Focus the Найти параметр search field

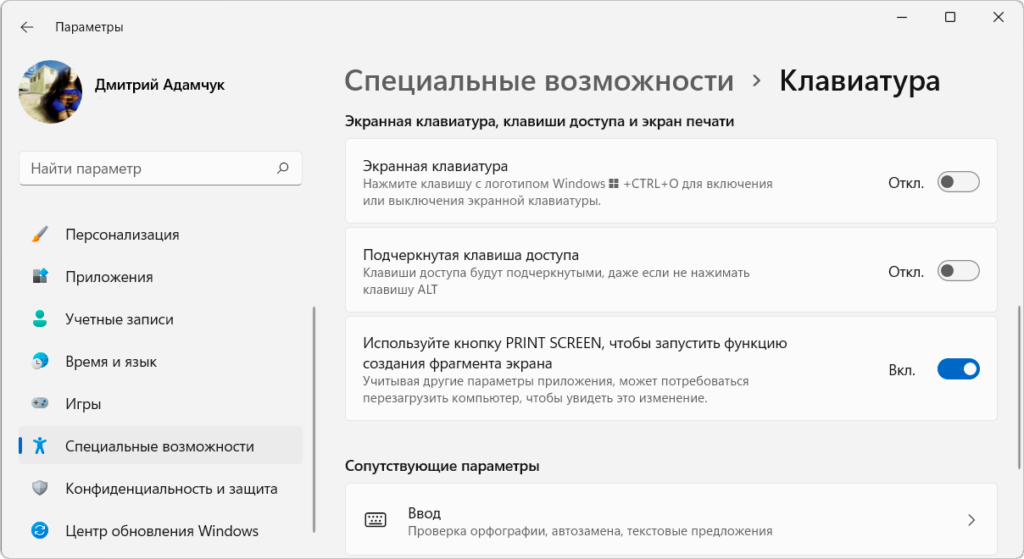coord(150,169)
